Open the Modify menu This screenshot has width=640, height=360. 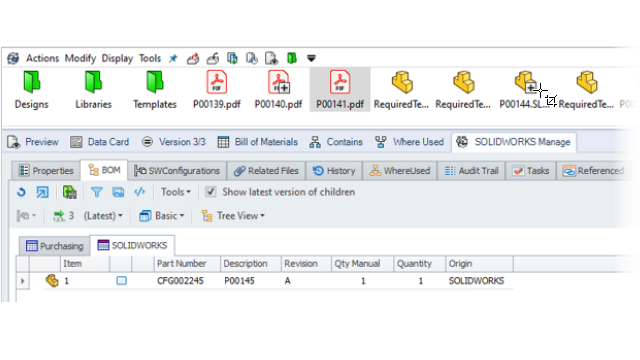[80, 58]
